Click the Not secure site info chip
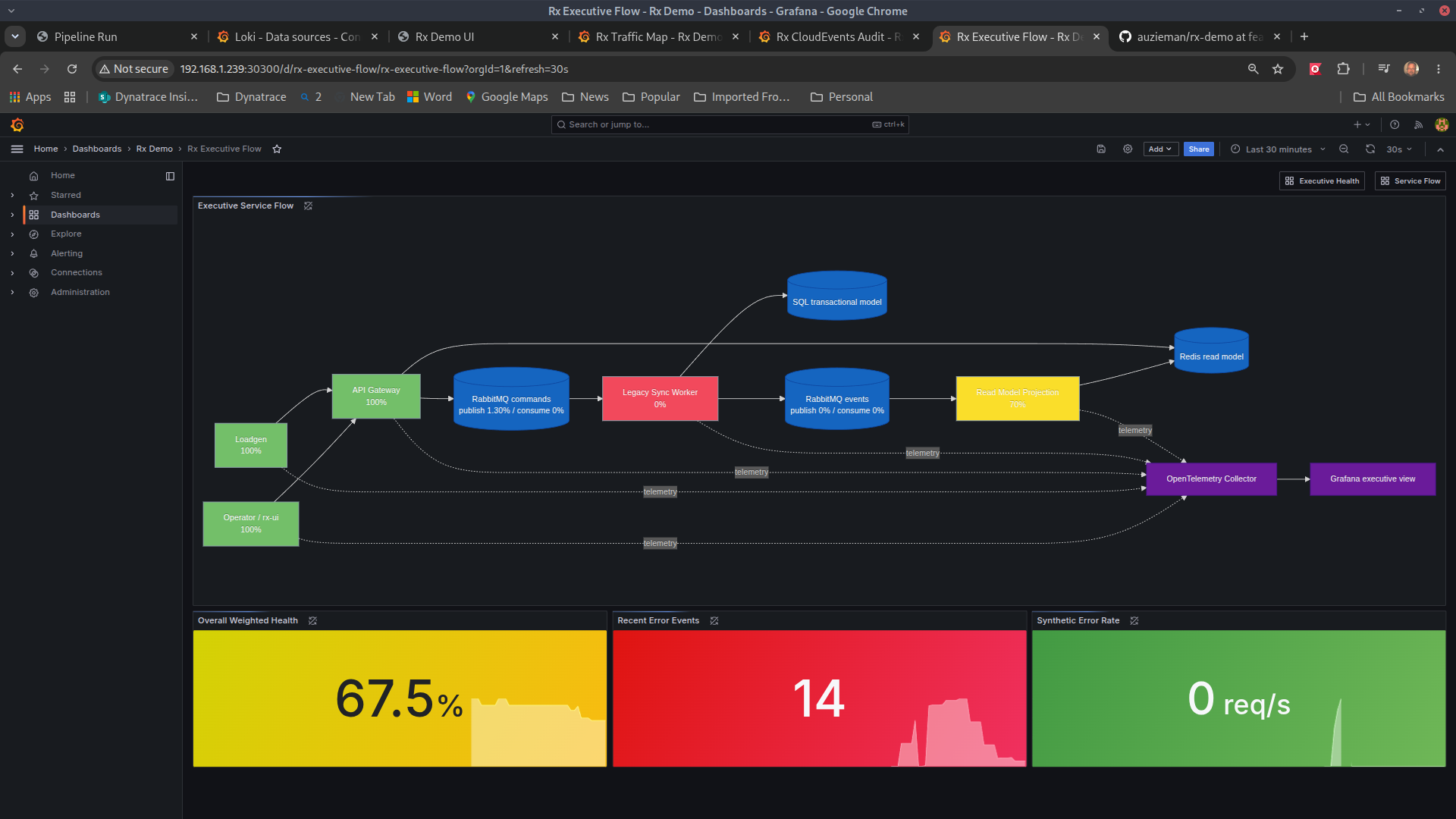1456x819 pixels. 133,69
